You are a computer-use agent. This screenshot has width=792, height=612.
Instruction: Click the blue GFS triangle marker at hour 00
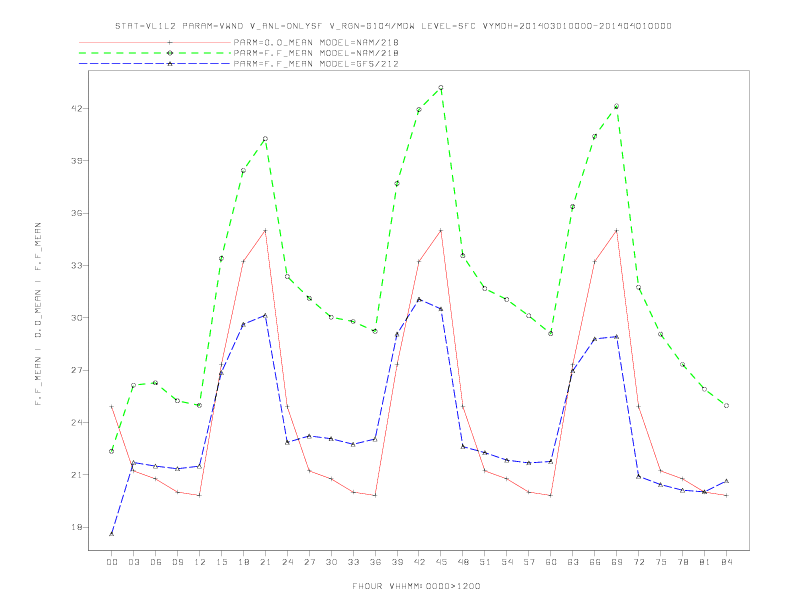[x=112, y=534]
